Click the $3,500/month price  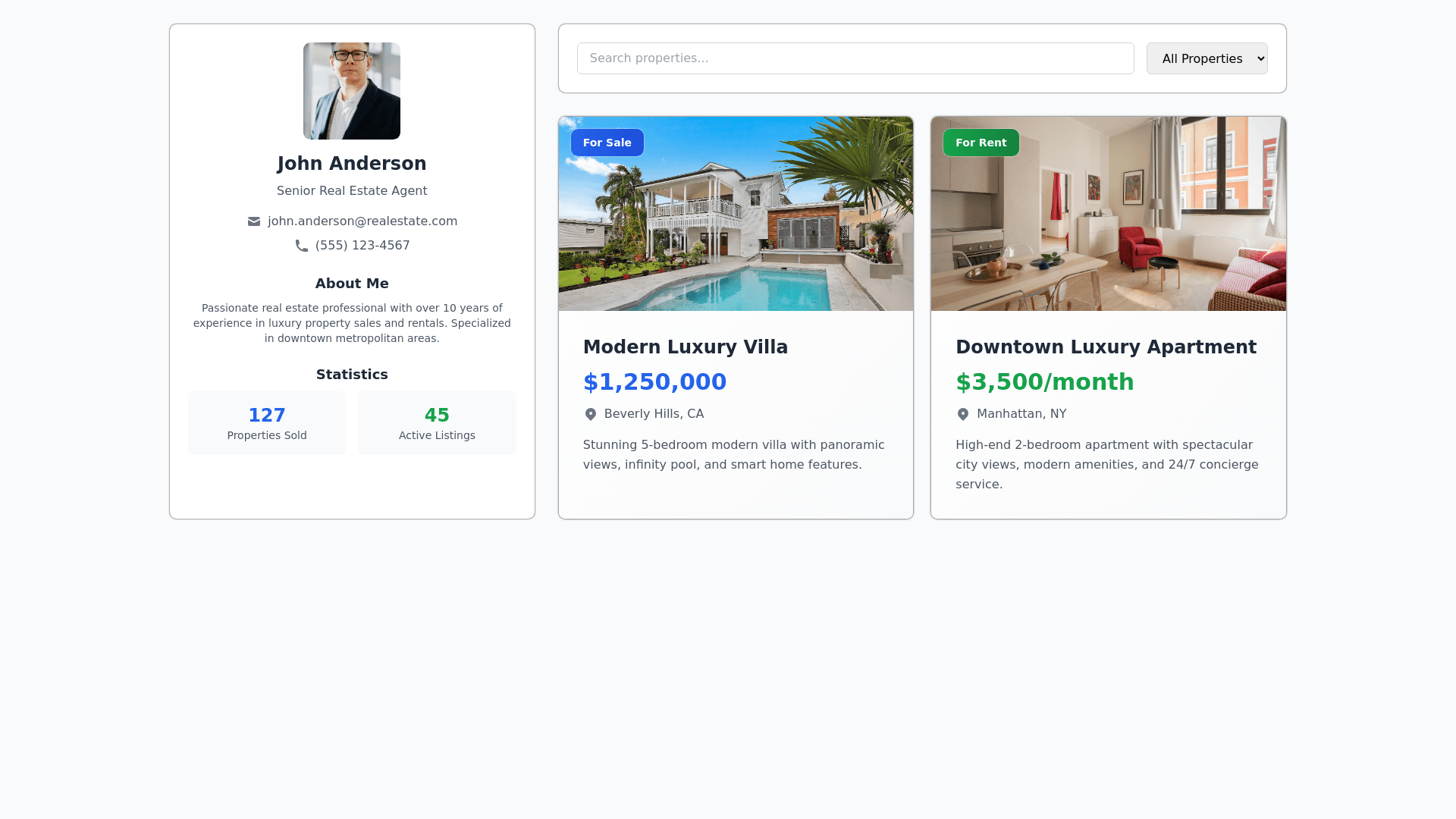(1045, 382)
